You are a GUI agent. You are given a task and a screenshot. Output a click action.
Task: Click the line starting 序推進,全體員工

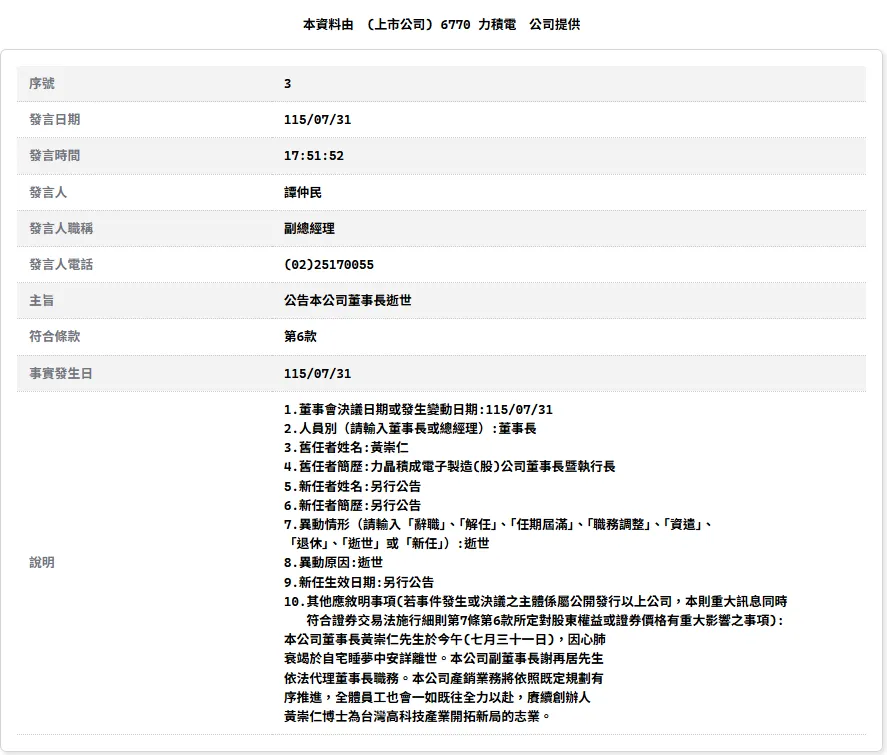click(x=437, y=697)
